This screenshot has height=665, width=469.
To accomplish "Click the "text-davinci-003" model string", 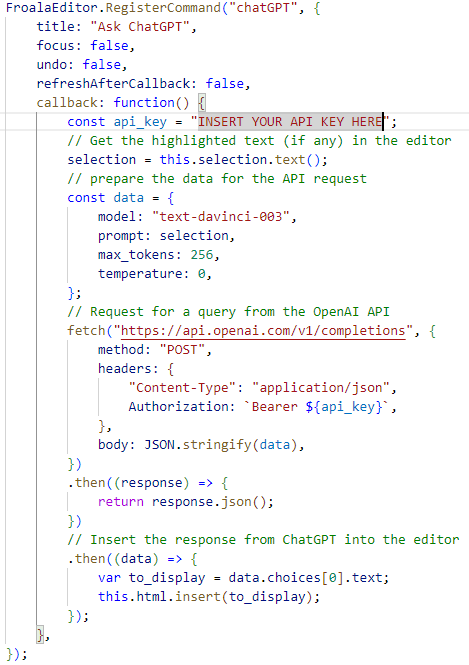I will coord(221,217).
